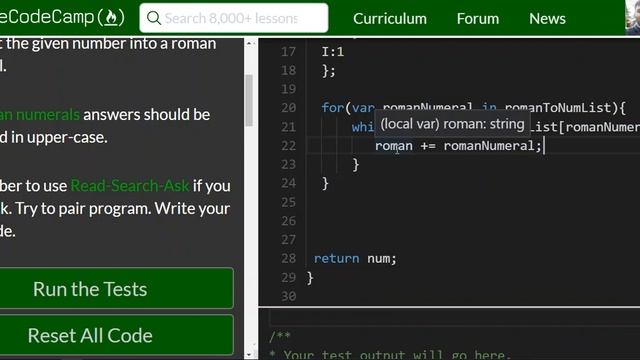Click the 'num;' text on line 28
The width and height of the screenshot is (640, 360).
(382, 258)
